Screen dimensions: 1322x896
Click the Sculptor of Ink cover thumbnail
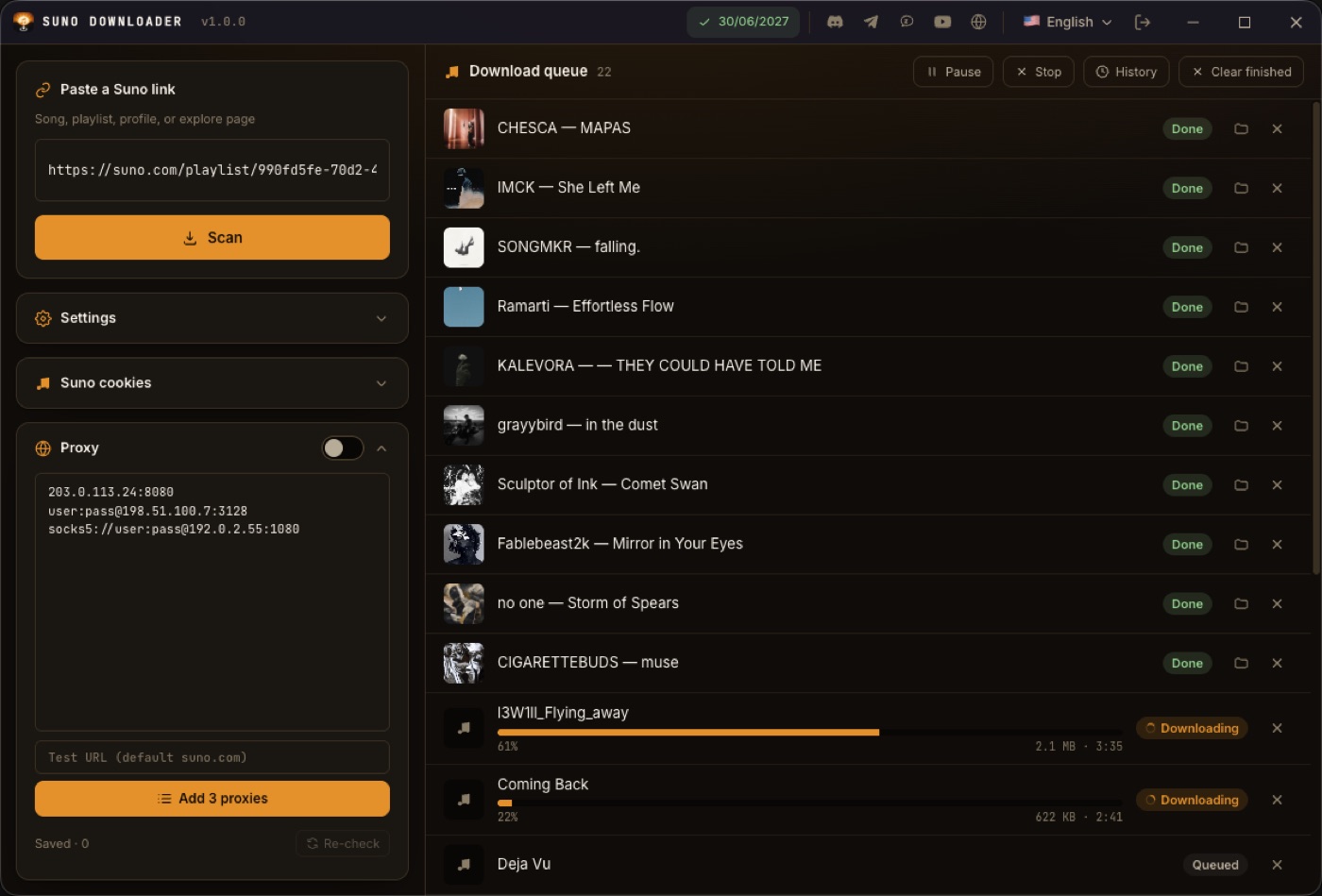464,485
